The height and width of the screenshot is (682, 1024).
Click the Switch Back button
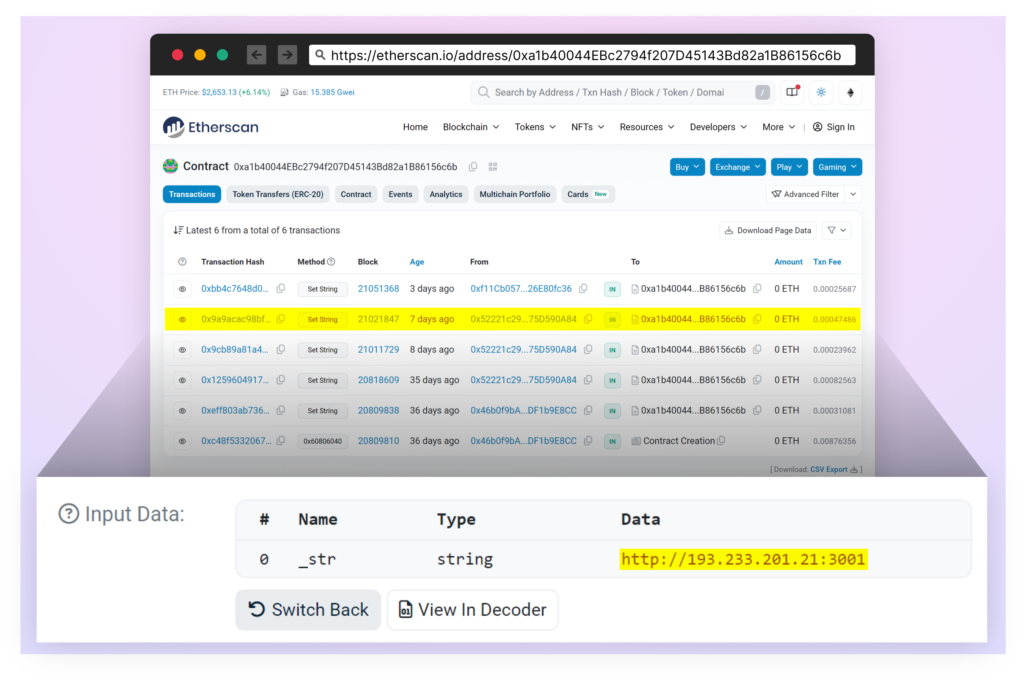(308, 609)
